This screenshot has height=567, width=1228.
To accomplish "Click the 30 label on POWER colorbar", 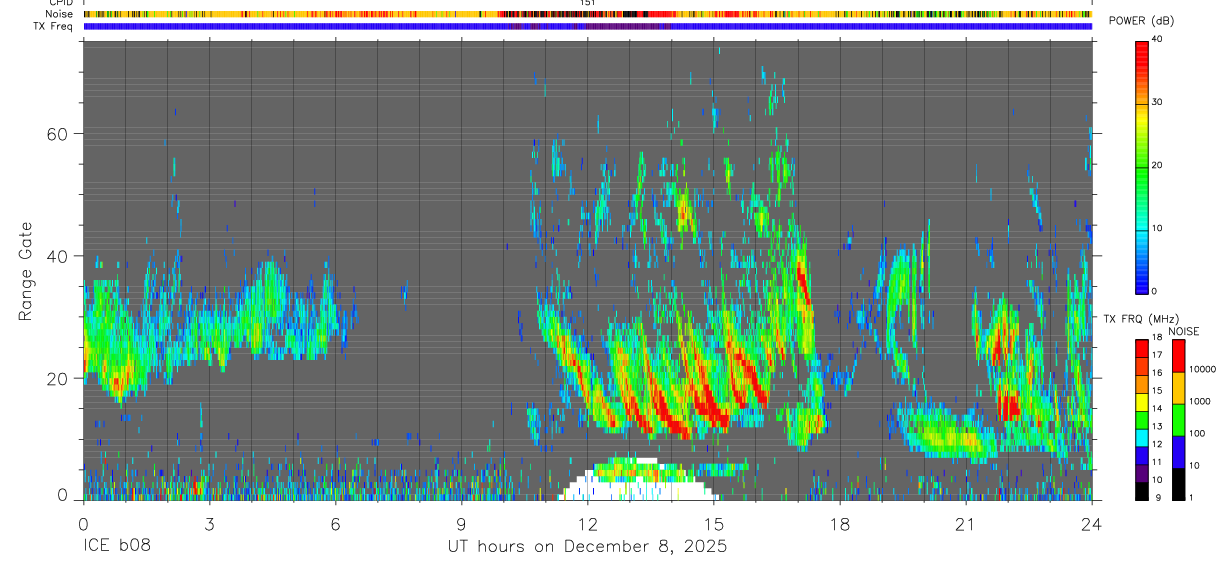I will pyautogui.click(x=1159, y=103).
